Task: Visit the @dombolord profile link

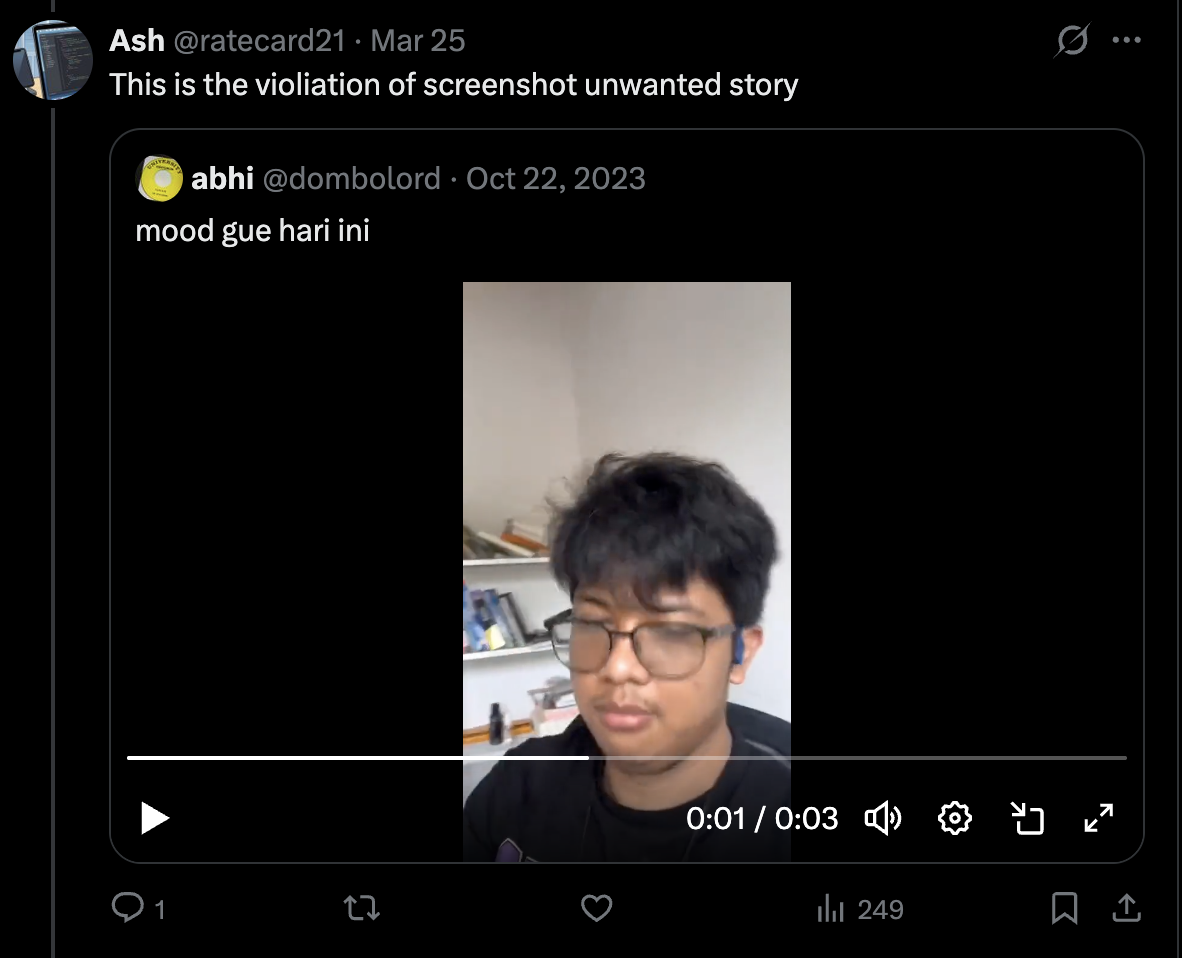Action: click(351, 178)
